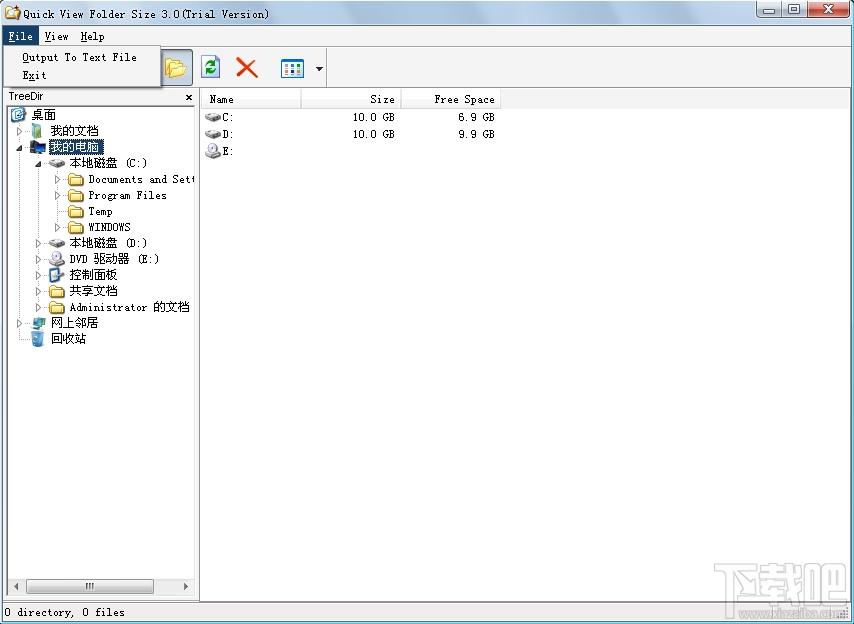This screenshot has height=624, width=854.
Task: Select the 我的文档 tree icon
Action: tap(37, 131)
